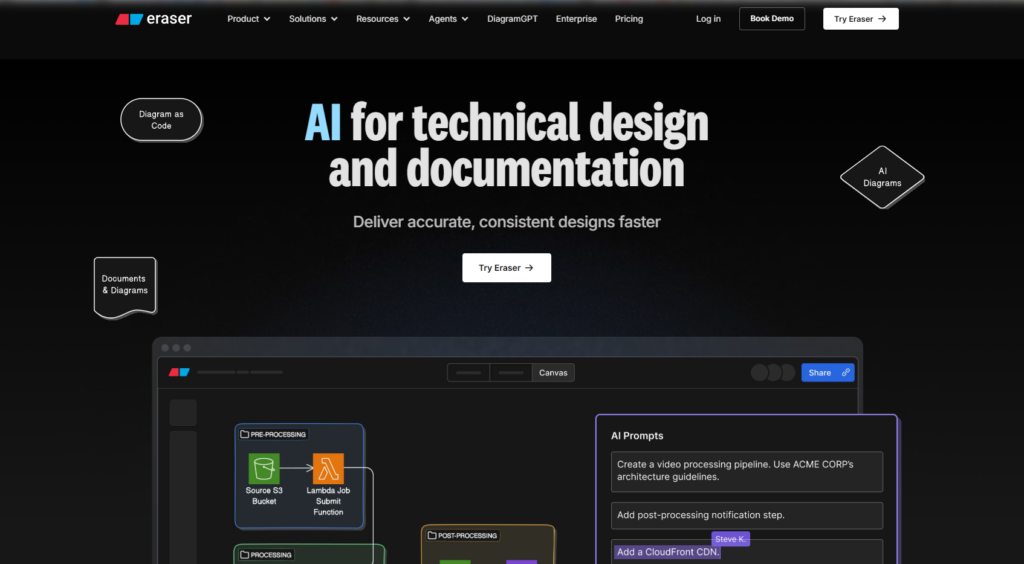Click the Book Demo button
This screenshot has width=1024, height=564.
(772, 19)
